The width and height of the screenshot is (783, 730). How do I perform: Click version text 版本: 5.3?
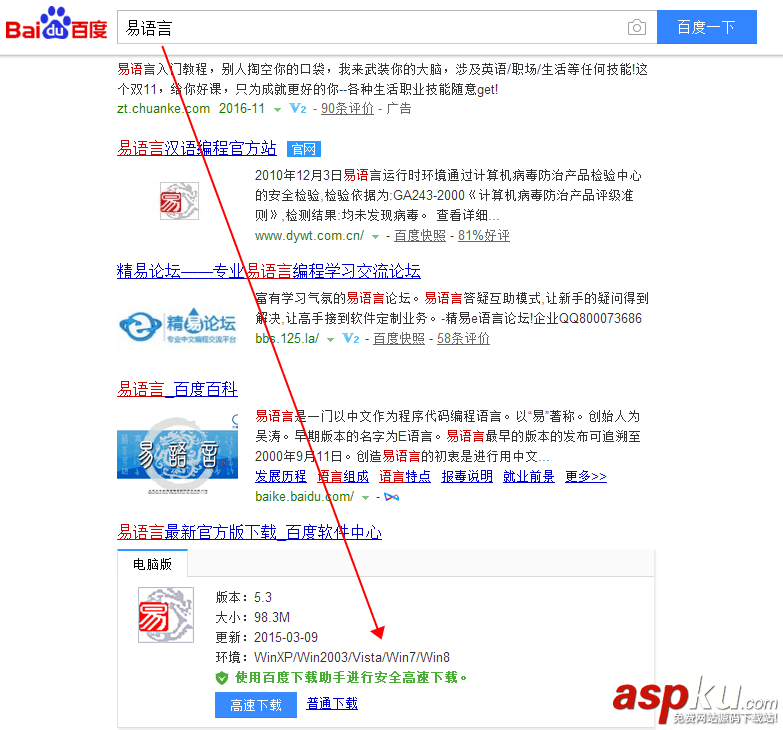(244, 597)
